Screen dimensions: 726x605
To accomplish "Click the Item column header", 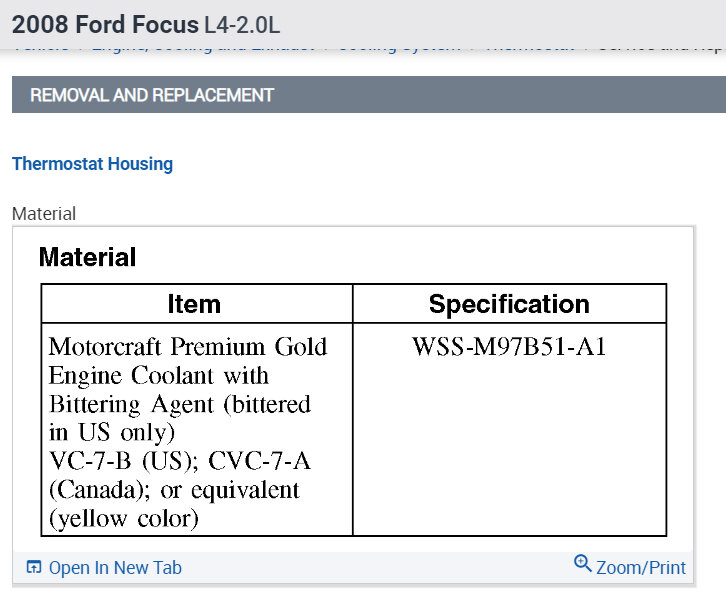I will click(x=194, y=304).
